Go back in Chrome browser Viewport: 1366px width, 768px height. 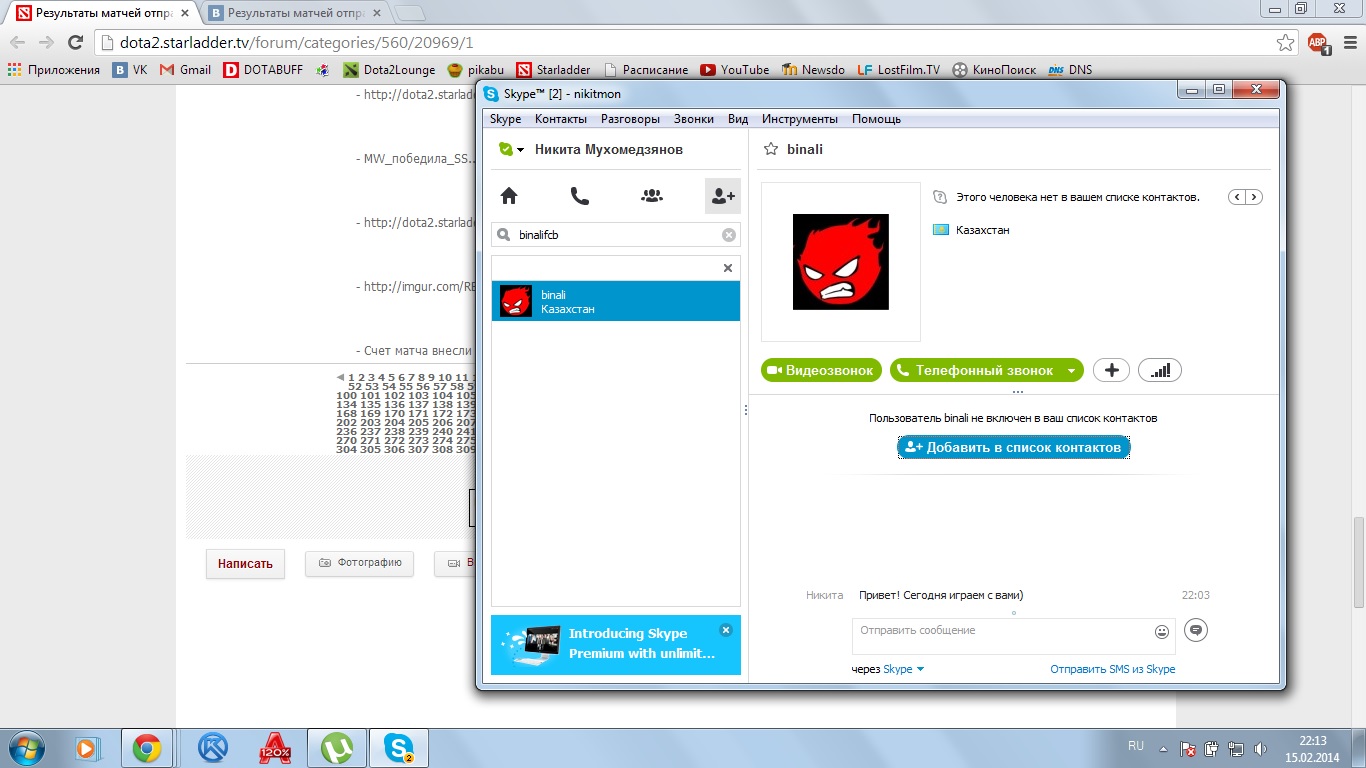pos(17,42)
